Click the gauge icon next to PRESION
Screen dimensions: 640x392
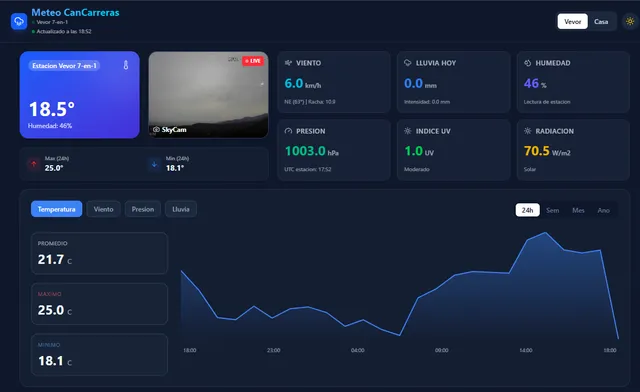[288, 131]
